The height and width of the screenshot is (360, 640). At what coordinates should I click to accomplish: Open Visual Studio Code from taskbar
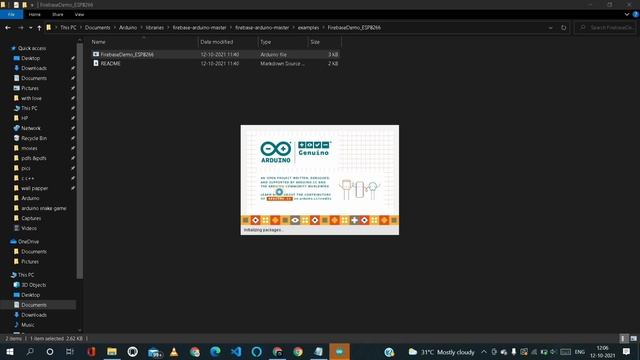point(236,351)
